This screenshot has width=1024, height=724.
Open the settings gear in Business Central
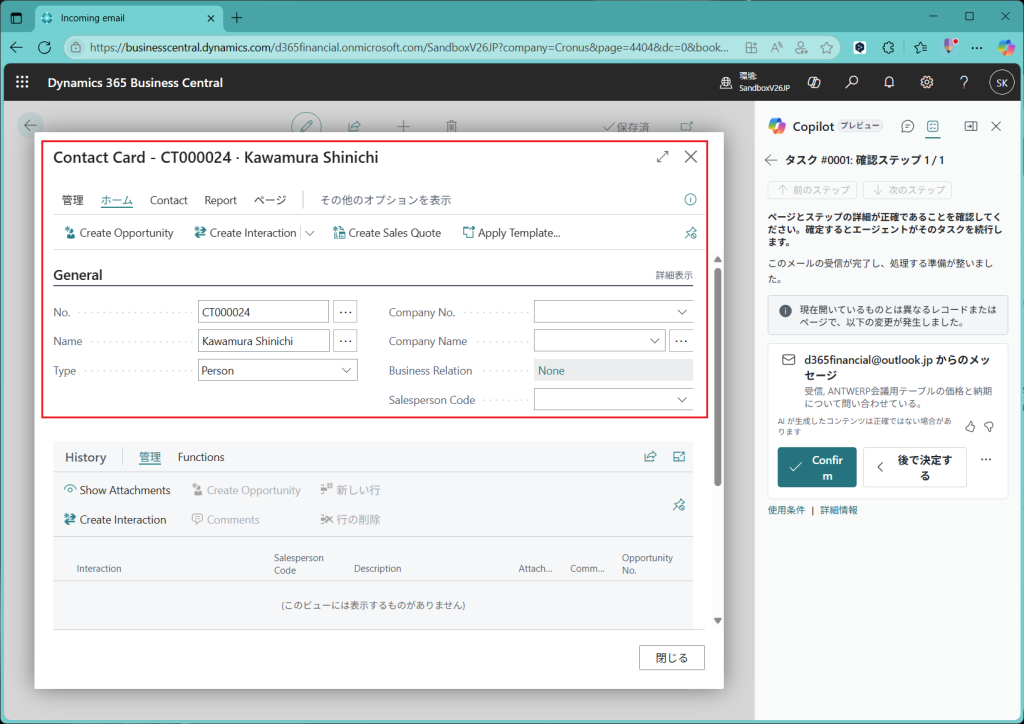[927, 82]
